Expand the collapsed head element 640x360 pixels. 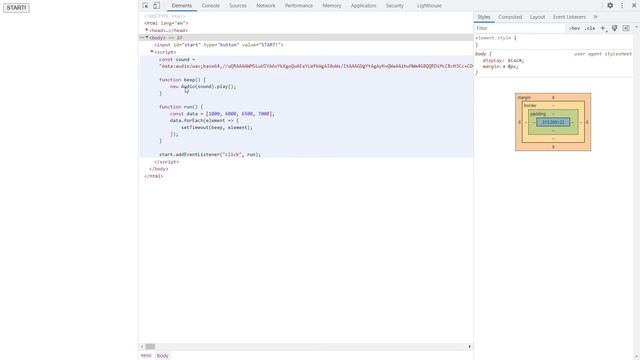pos(147,30)
